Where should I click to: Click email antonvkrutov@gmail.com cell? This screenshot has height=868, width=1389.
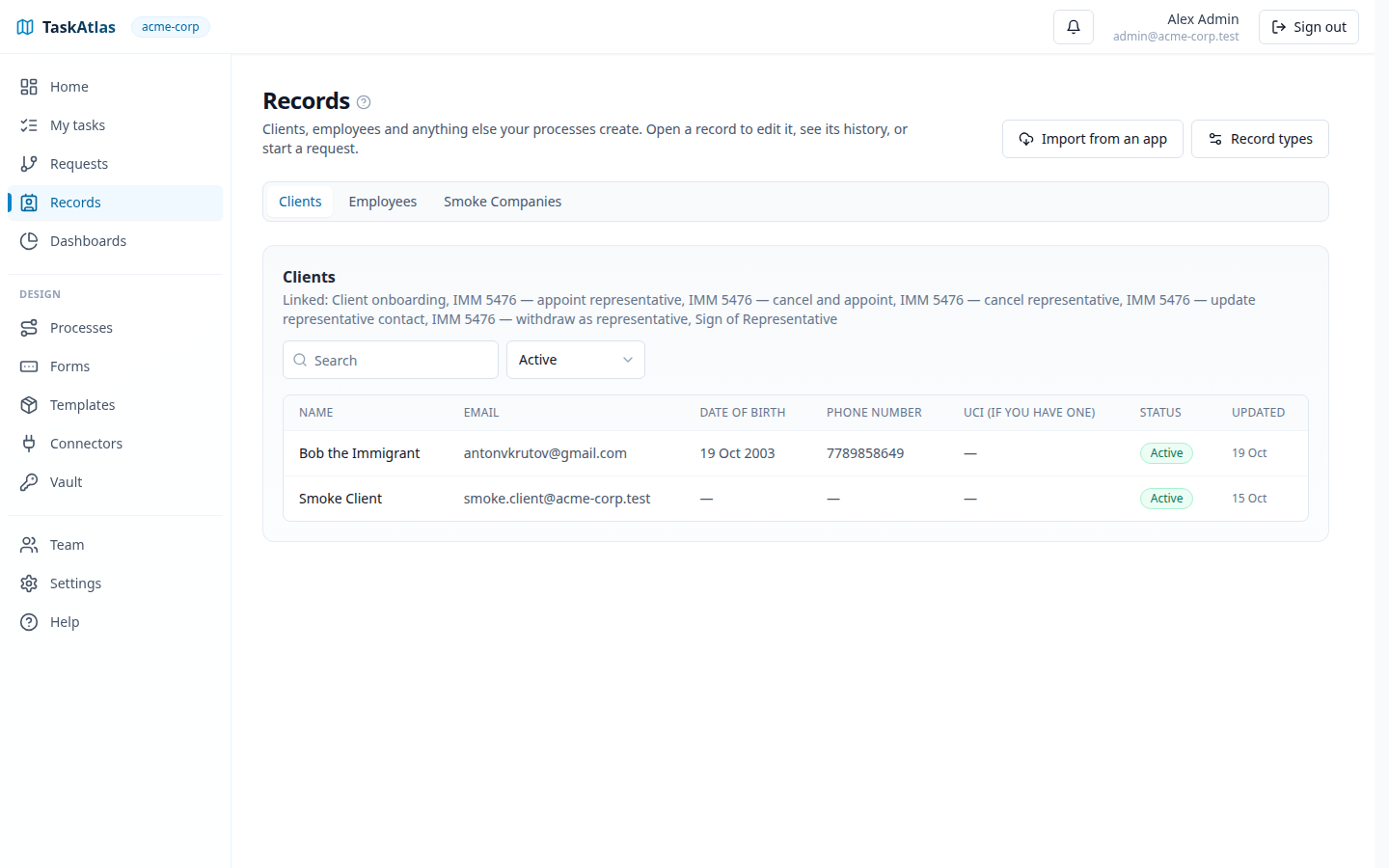(x=545, y=453)
